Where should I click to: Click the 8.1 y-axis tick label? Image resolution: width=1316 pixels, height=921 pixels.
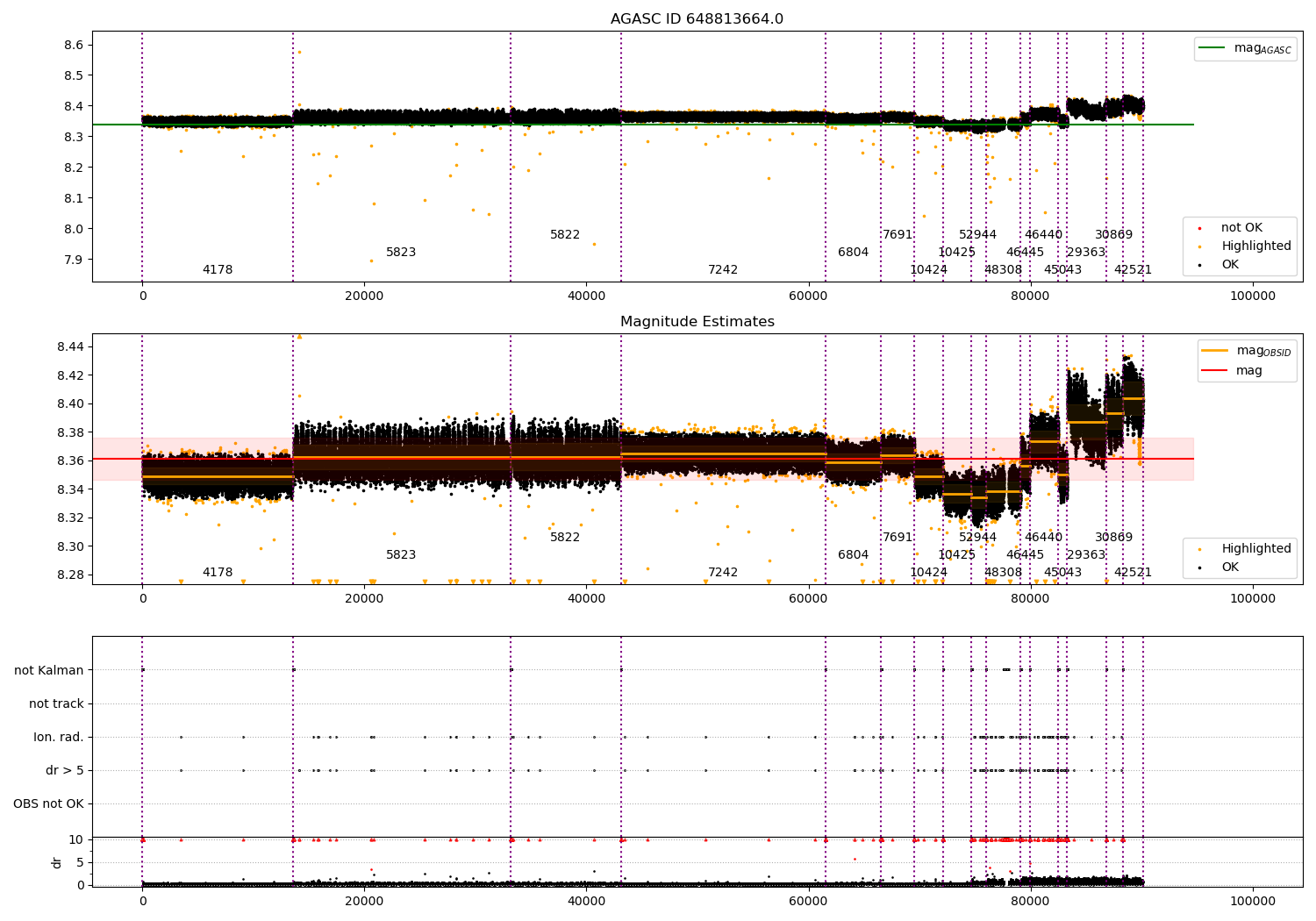pos(75,198)
